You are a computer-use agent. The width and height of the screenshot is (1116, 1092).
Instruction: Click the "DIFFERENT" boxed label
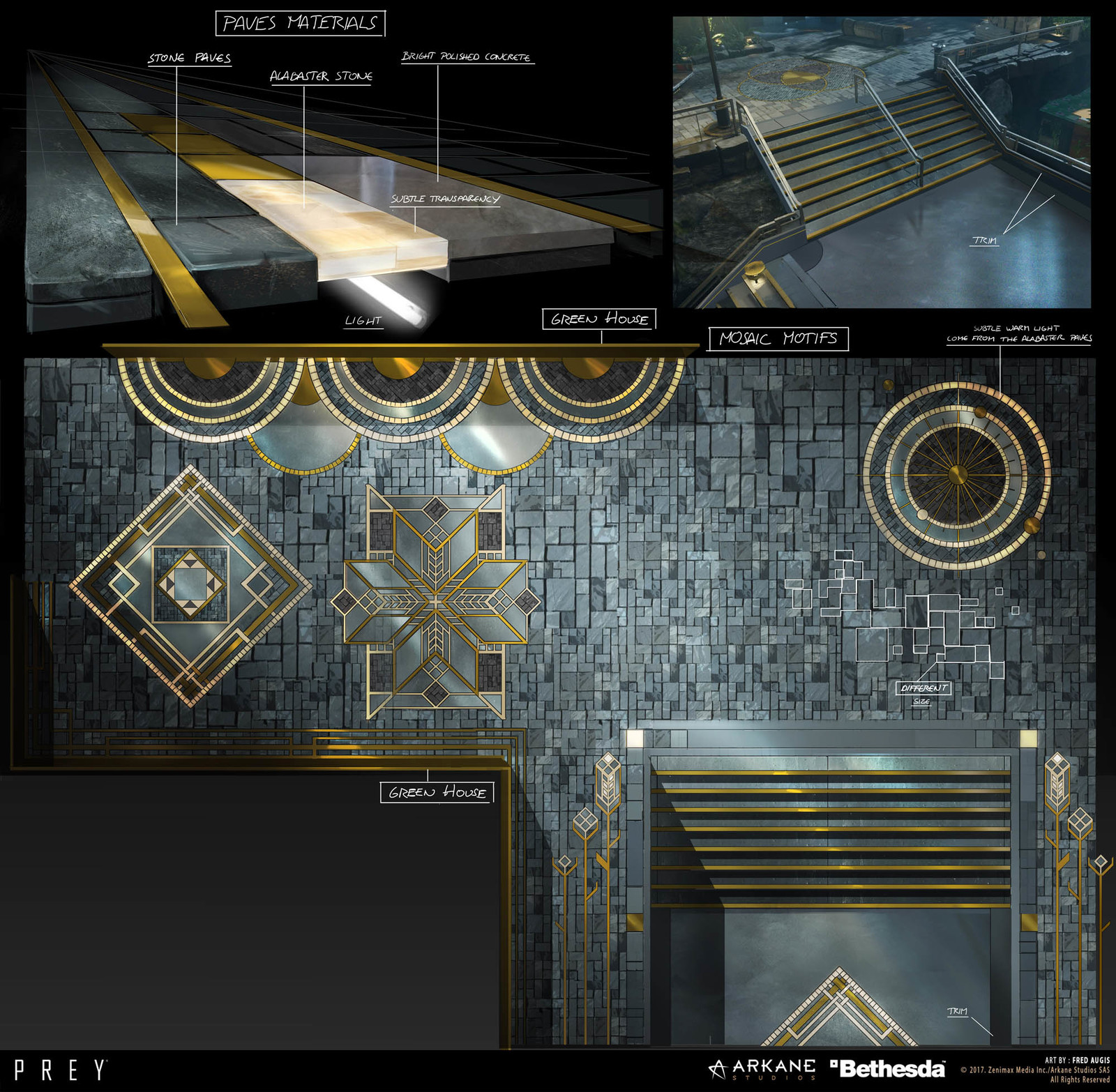[923, 688]
